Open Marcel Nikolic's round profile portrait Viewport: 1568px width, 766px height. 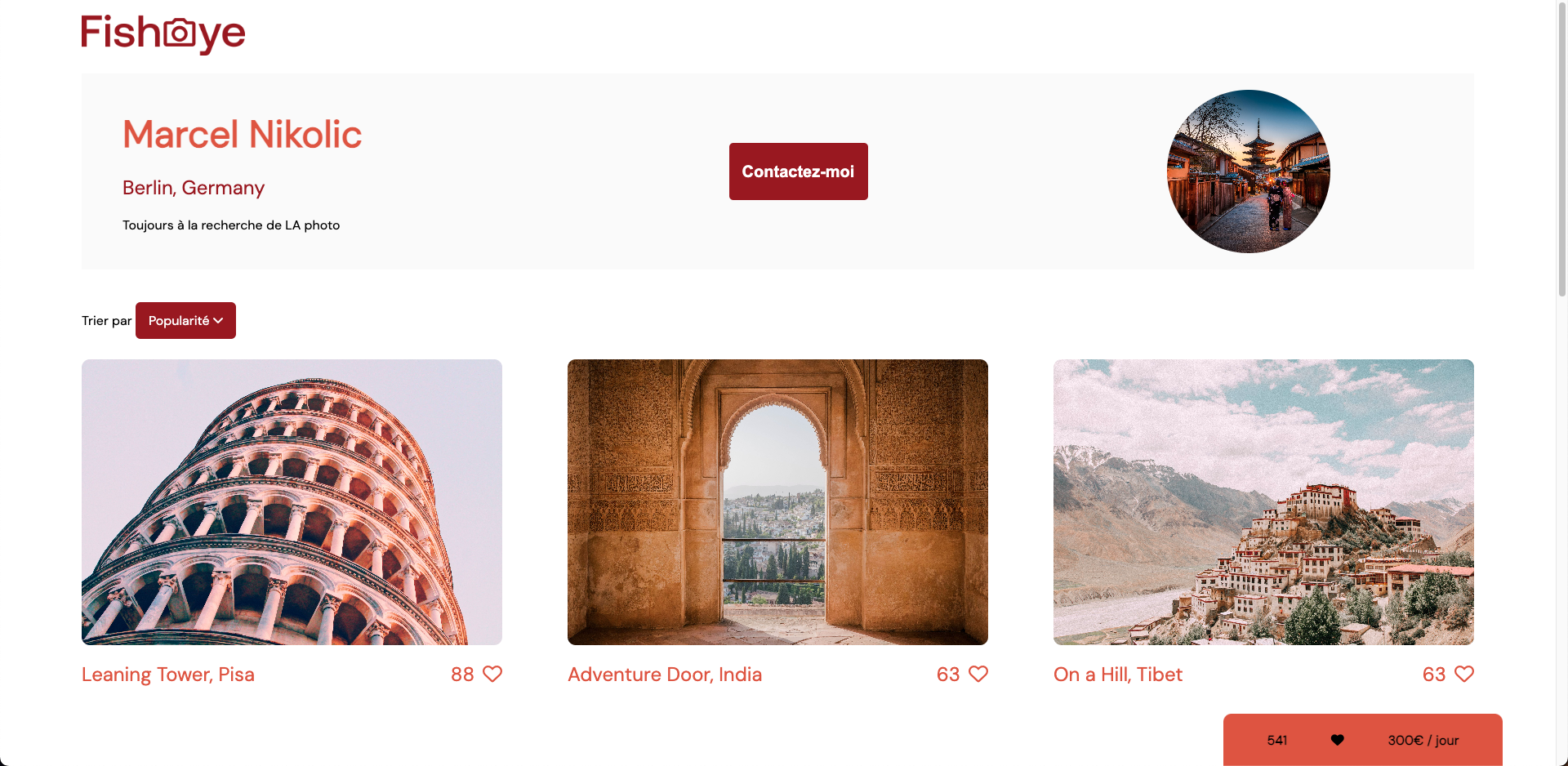pos(1248,171)
